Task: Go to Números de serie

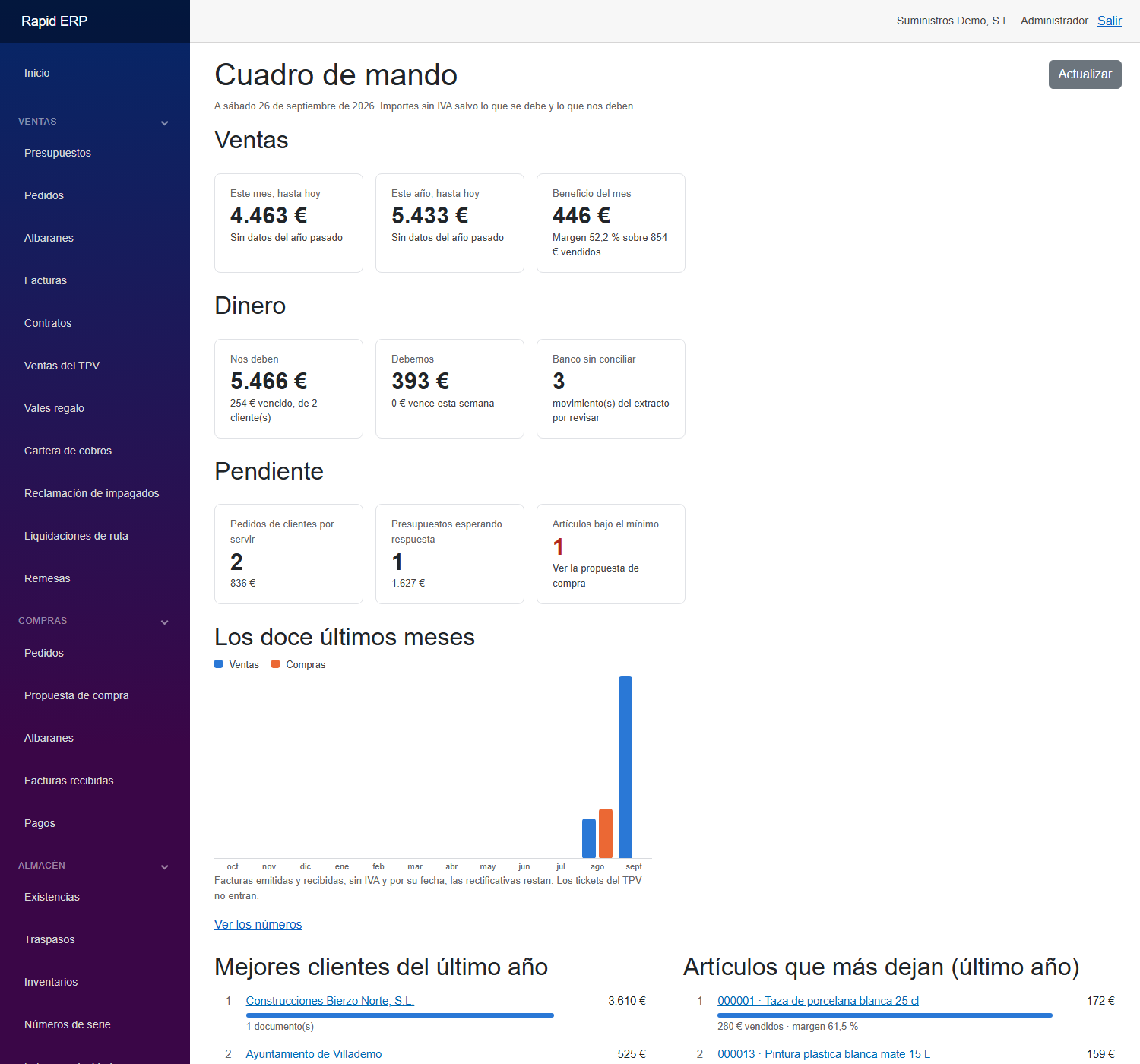Action: click(68, 1024)
